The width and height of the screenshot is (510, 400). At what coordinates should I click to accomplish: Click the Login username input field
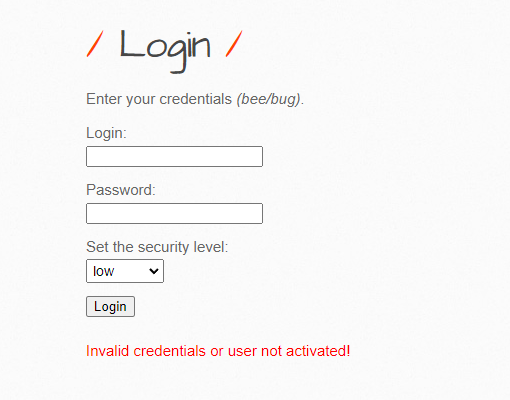(174, 156)
